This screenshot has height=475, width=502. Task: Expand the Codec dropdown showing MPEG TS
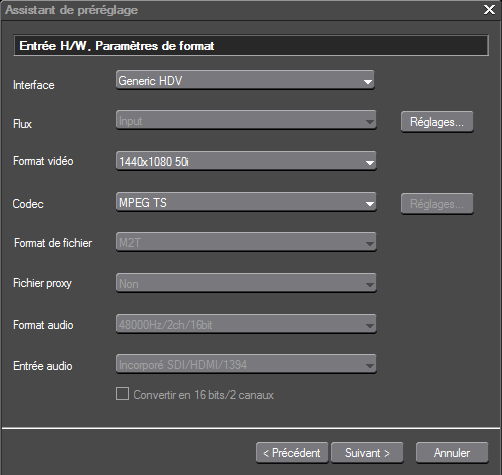point(246,202)
